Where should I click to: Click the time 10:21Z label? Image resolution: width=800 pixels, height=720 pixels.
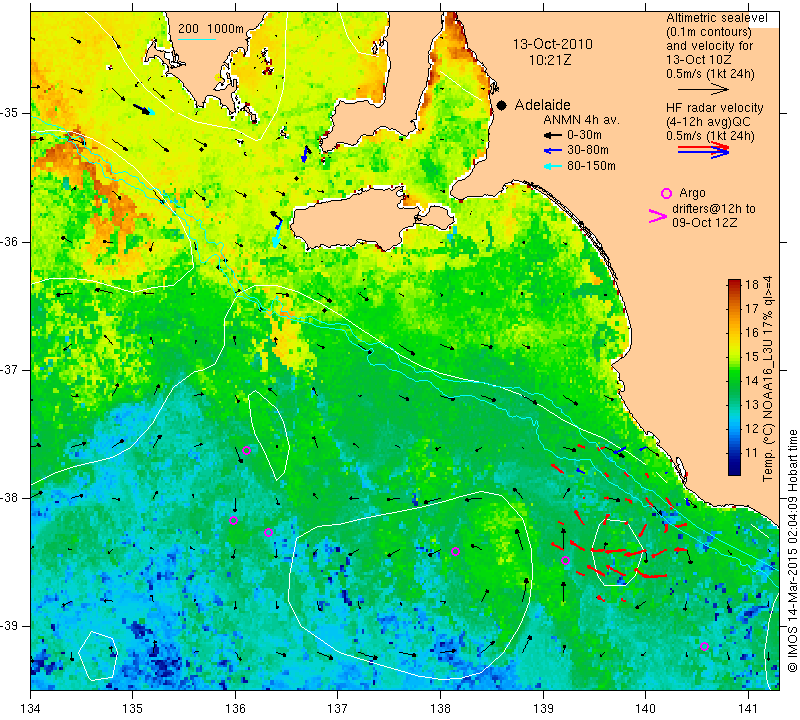[x=550, y=60]
